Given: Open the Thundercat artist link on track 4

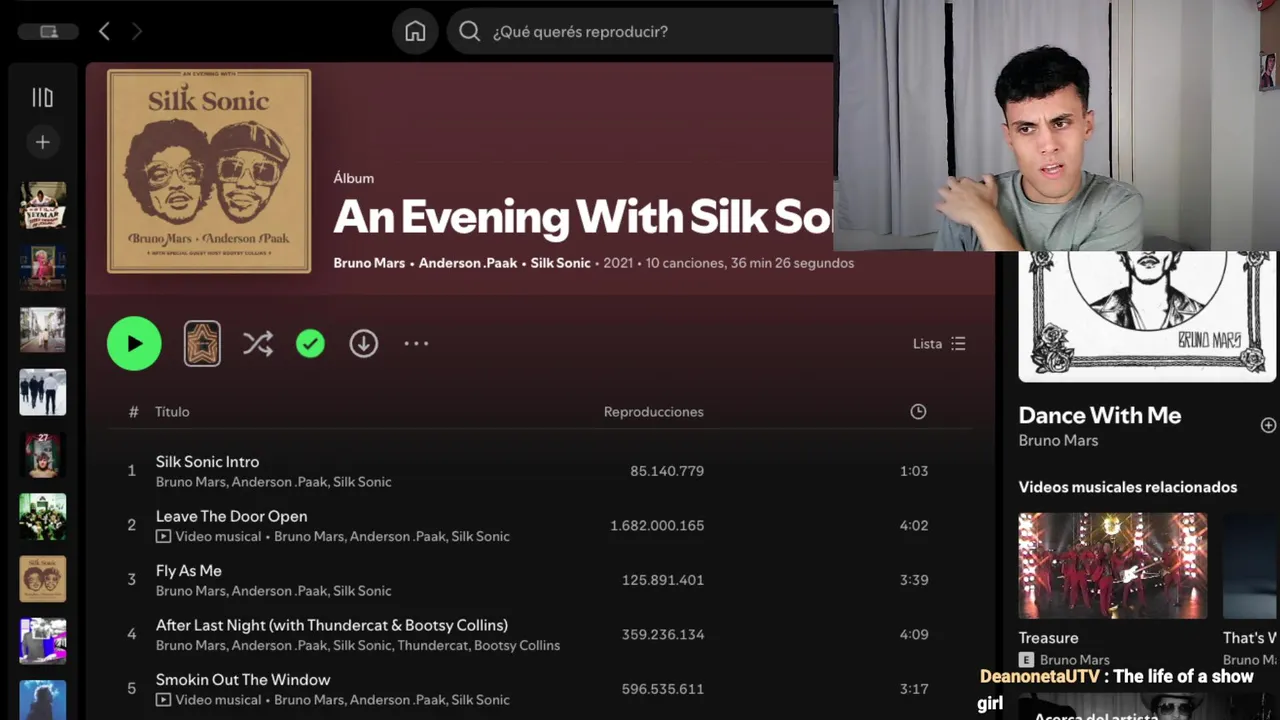Looking at the screenshot, I should pyautogui.click(x=430, y=645).
